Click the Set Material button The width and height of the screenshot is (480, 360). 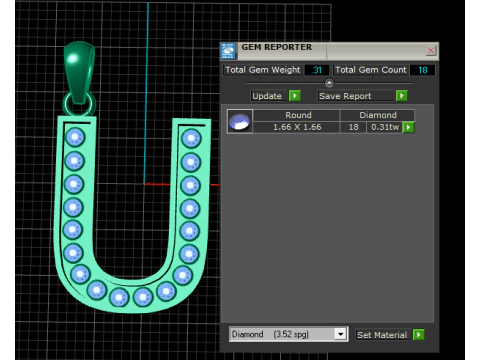click(x=383, y=335)
